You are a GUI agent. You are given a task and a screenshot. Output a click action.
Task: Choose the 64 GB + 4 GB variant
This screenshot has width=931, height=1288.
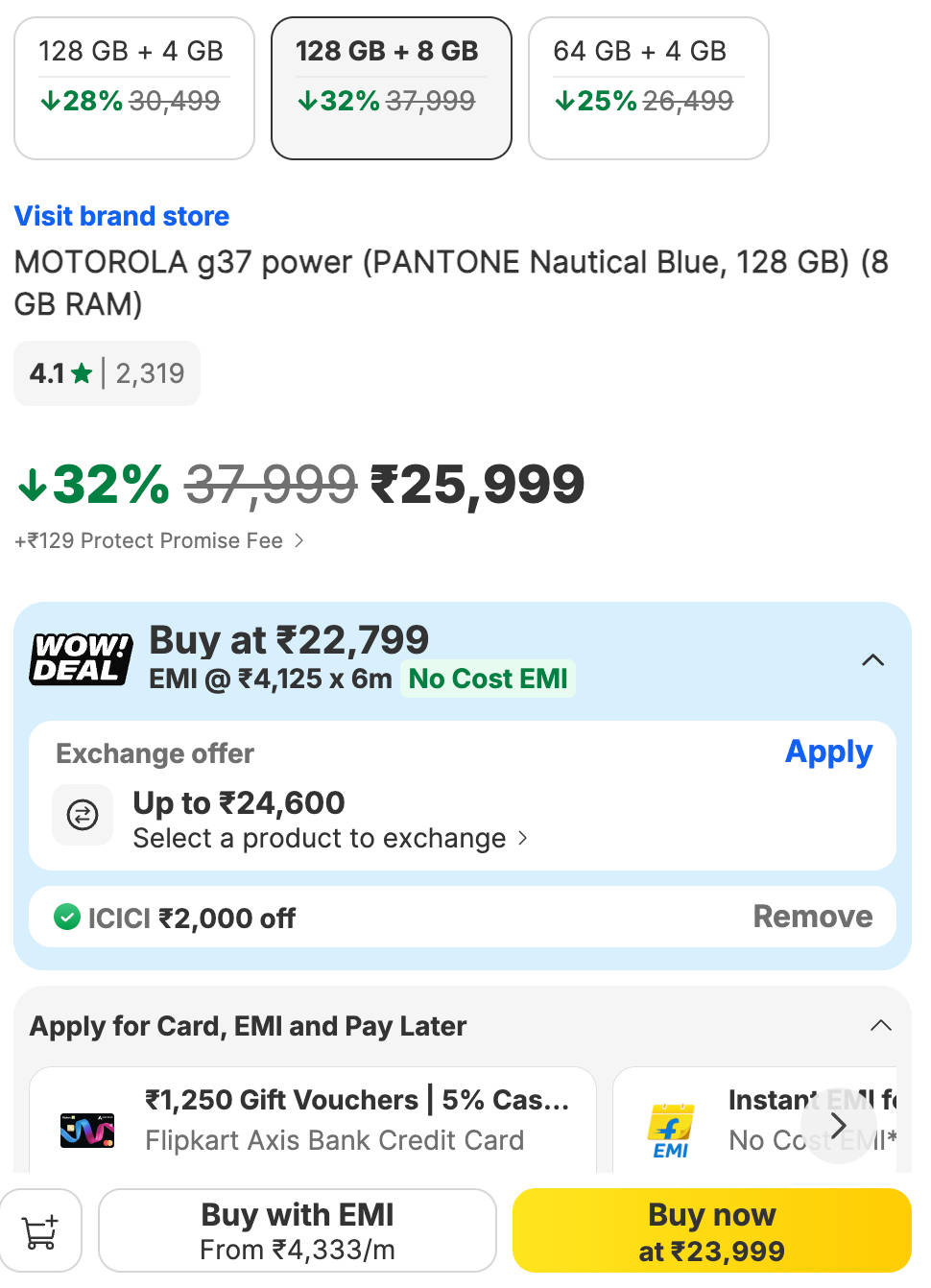tap(649, 88)
